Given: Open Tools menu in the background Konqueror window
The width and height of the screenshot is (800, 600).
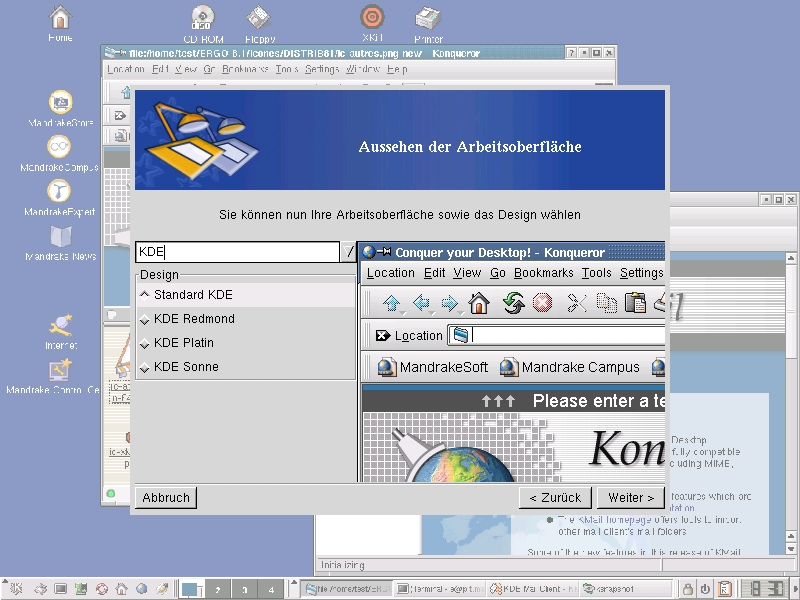Looking at the screenshot, I should pyautogui.click(x=287, y=69).
